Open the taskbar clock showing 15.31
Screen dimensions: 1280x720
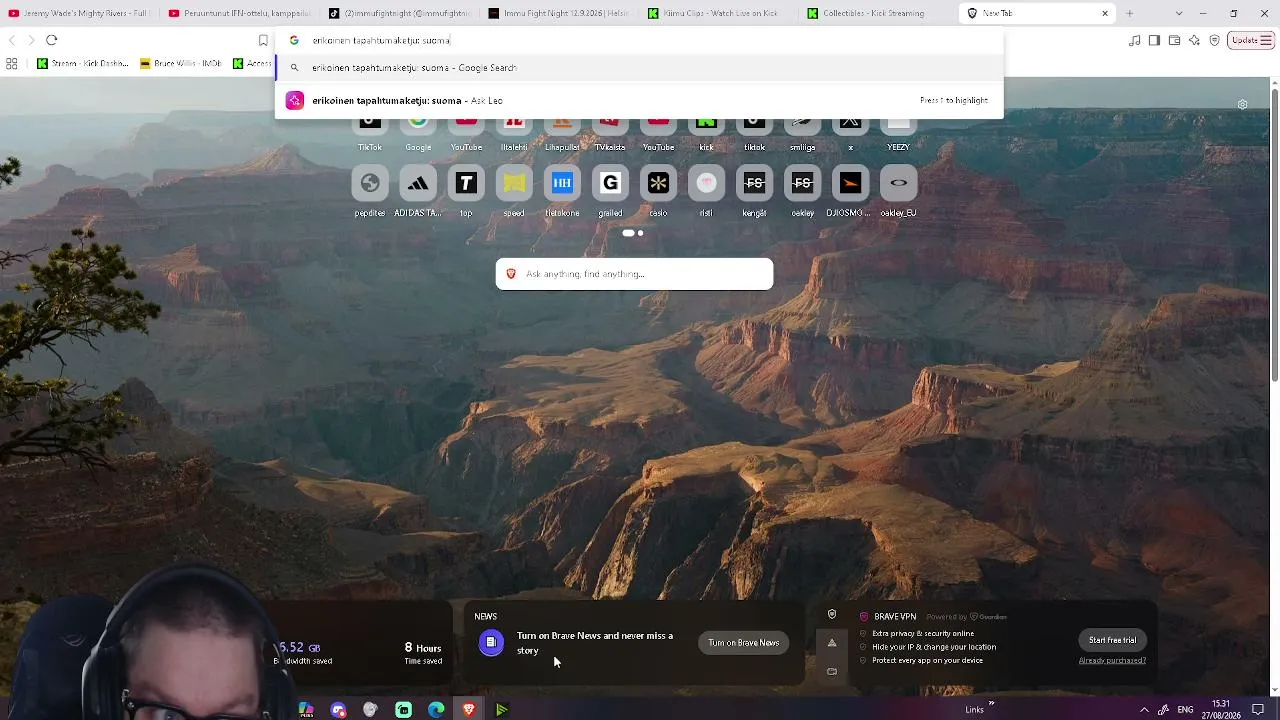(x=1221, y=710)
